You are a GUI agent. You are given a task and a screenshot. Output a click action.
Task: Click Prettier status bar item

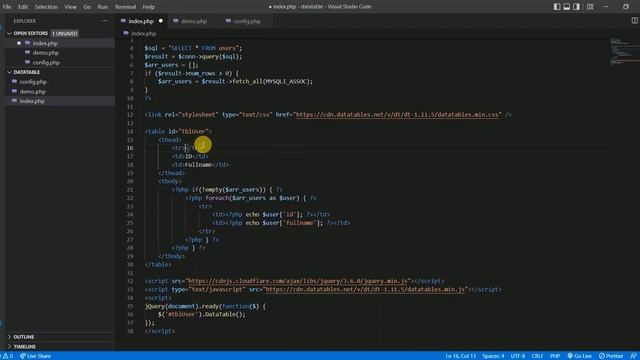pyautogui.click(x=611, y=356)
